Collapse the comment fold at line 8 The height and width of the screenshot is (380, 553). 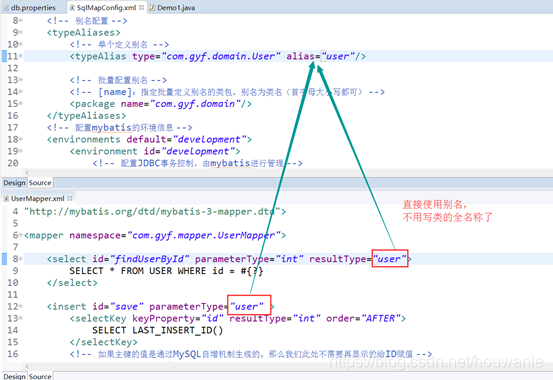pos(21,20)
